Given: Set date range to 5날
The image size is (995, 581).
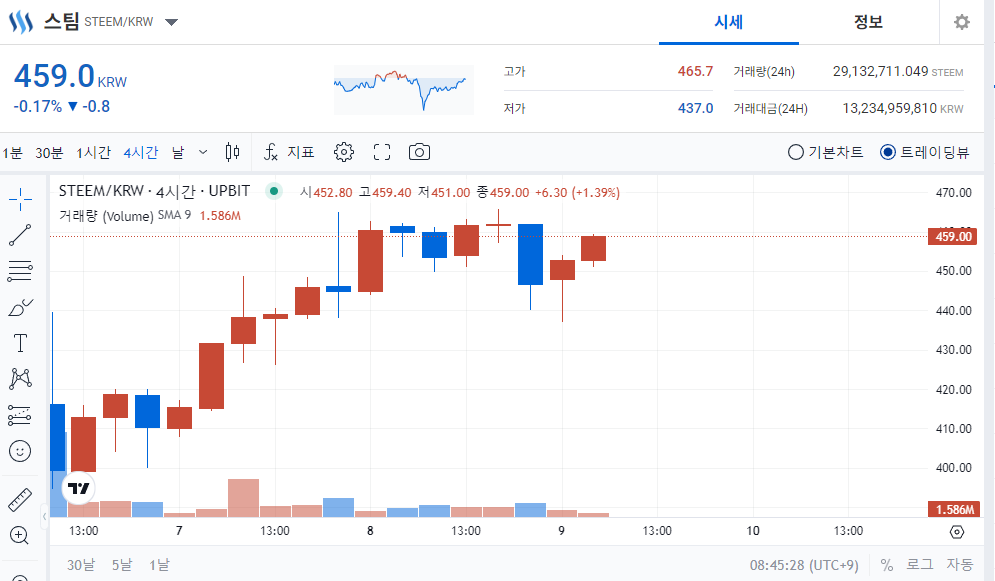Looking at the screenshot, I should tap(122, 565).
